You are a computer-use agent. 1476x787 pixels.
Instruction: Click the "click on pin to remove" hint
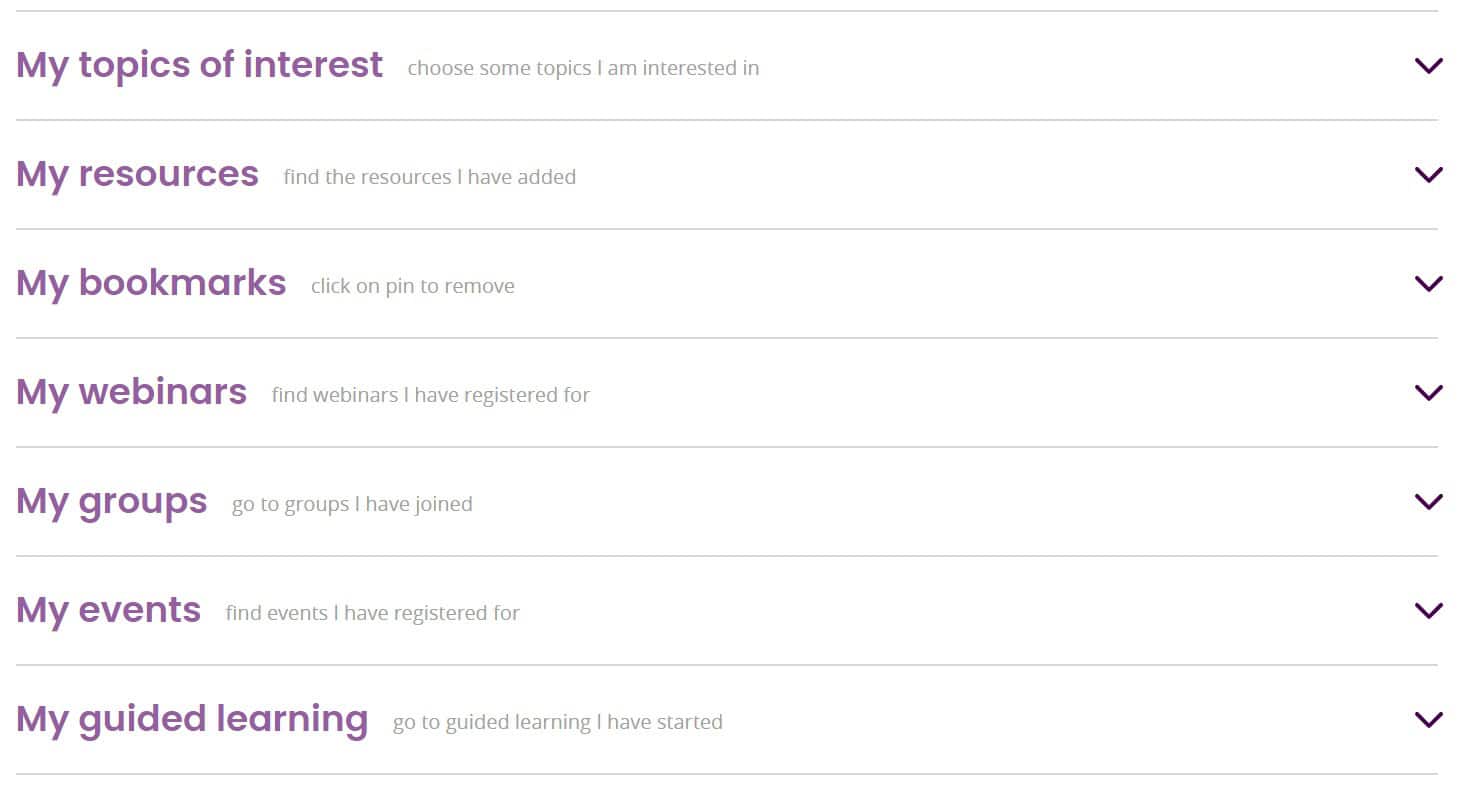click(412, 286)
